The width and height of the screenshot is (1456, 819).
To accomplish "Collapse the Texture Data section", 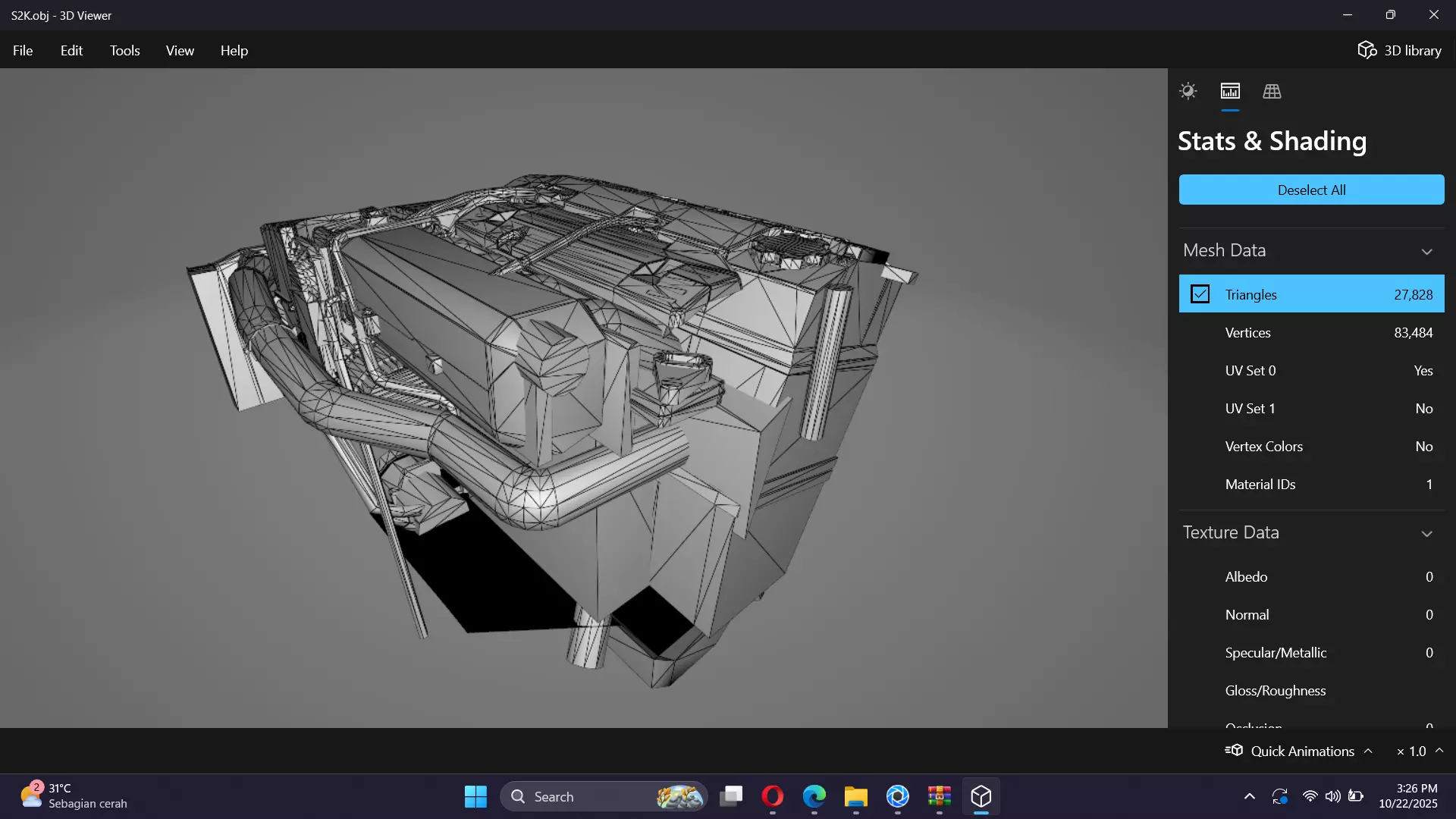I will click(x=1426, y=533).
